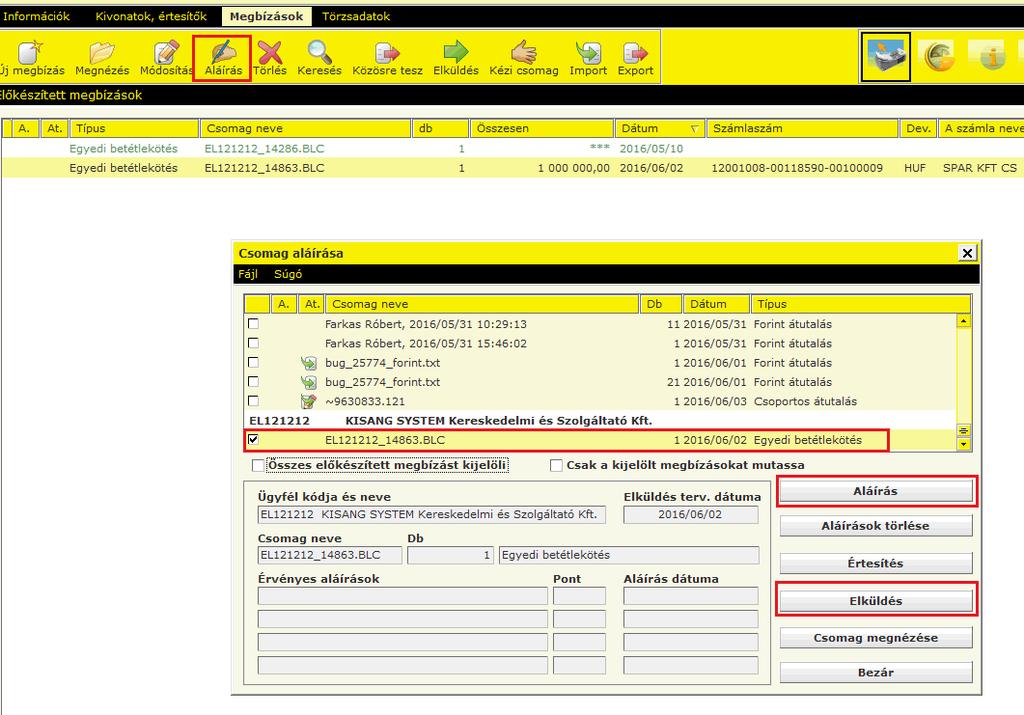Close the dialog with Bezár button

point(876,673)
